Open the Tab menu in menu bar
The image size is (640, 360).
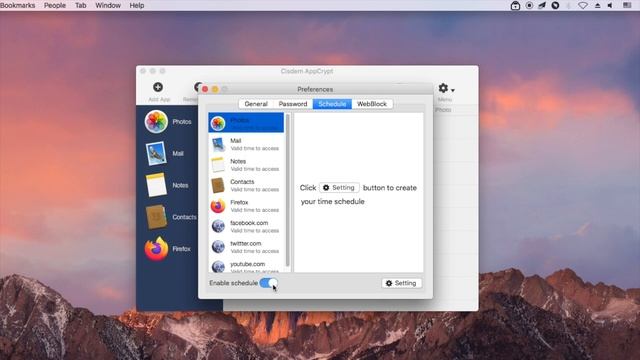click(x=81, y=5)
